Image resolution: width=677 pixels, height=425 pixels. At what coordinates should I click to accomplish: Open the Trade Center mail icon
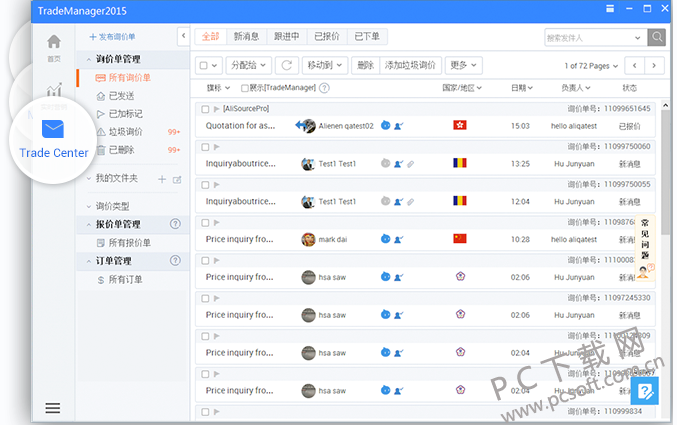[53, 129]
